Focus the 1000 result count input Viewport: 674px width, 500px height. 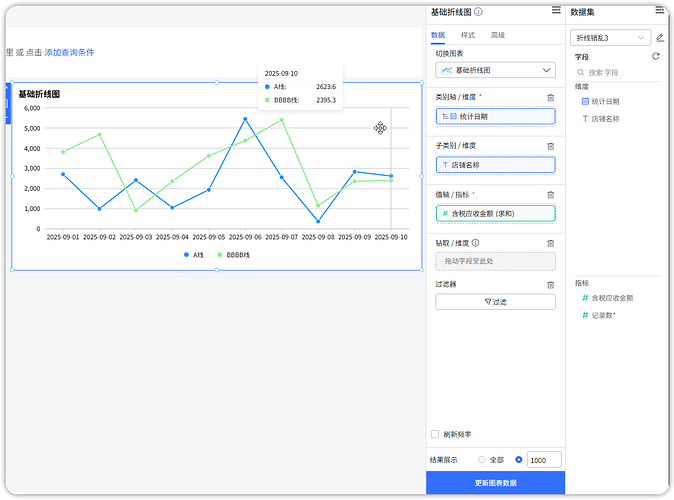click(544, 460)
